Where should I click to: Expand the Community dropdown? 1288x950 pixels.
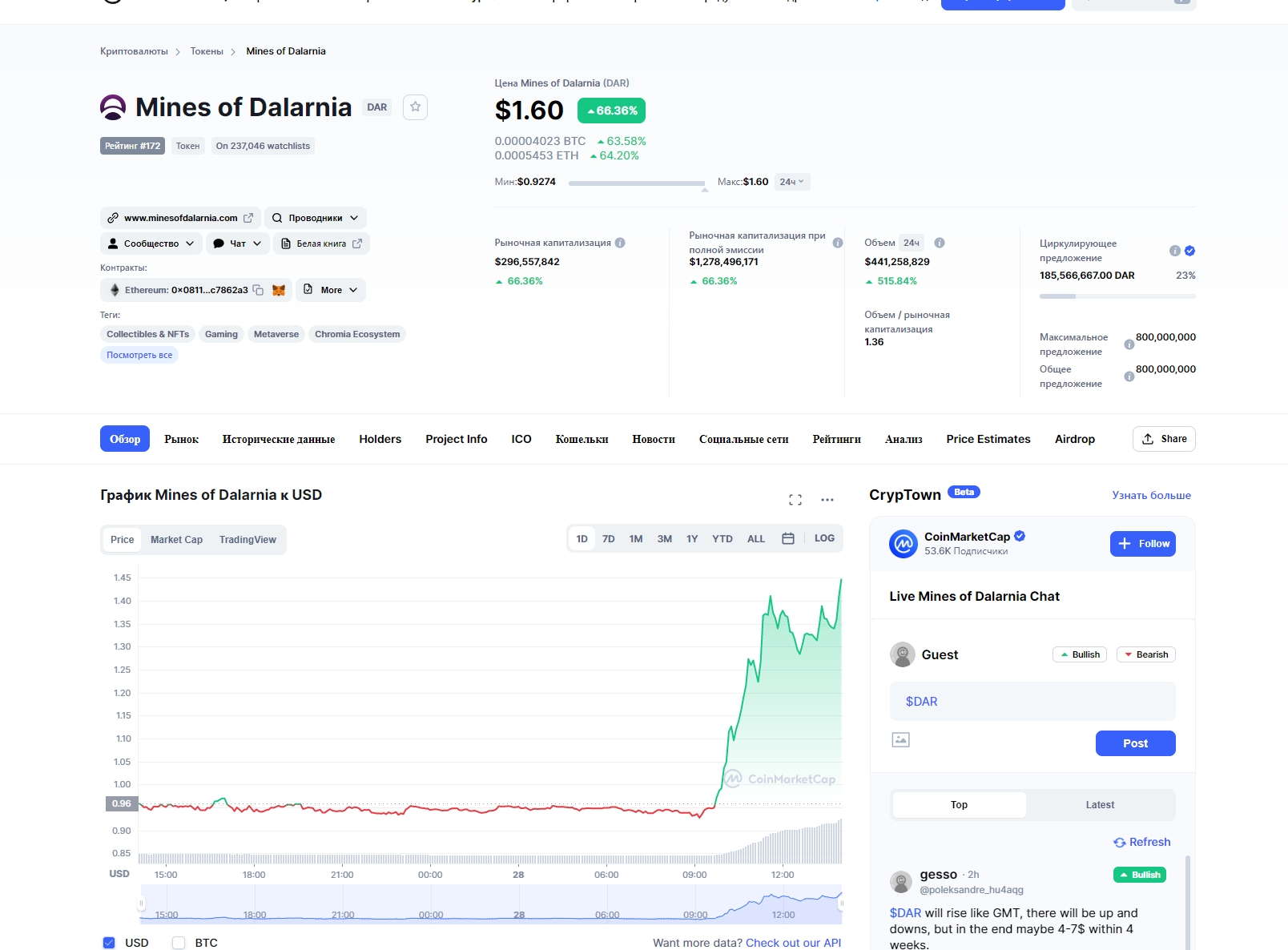point(151,244)
